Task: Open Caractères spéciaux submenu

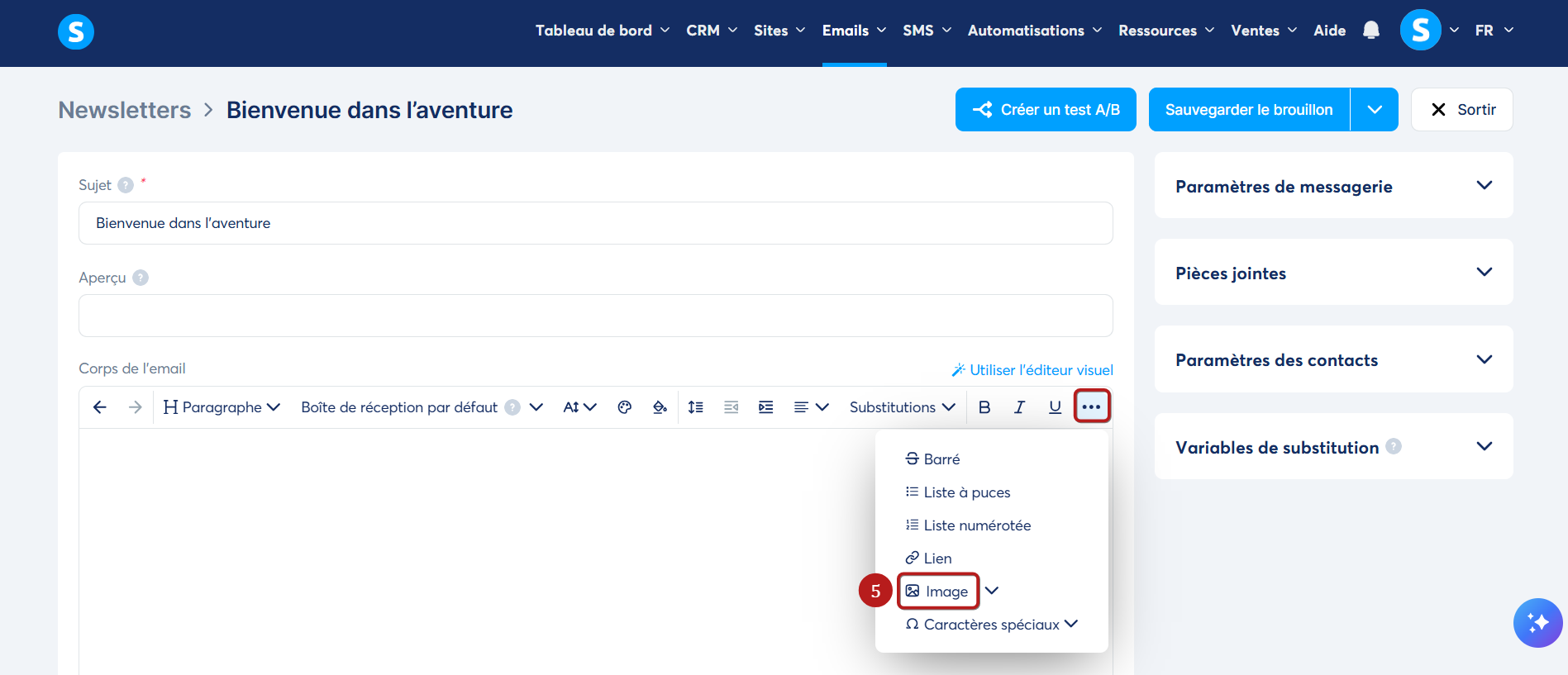Action: 992,625
